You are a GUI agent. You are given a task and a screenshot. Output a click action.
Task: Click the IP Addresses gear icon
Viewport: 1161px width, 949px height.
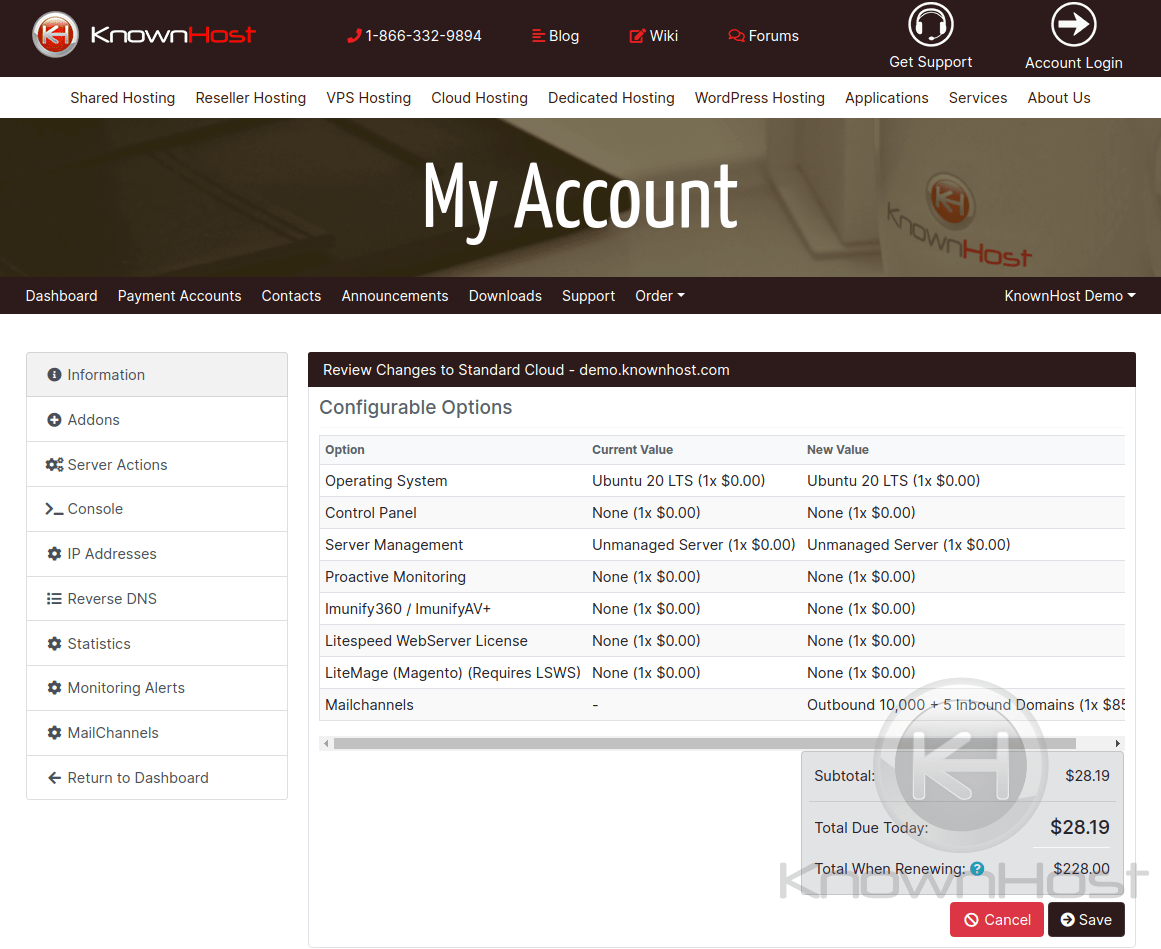coord(54,554)
